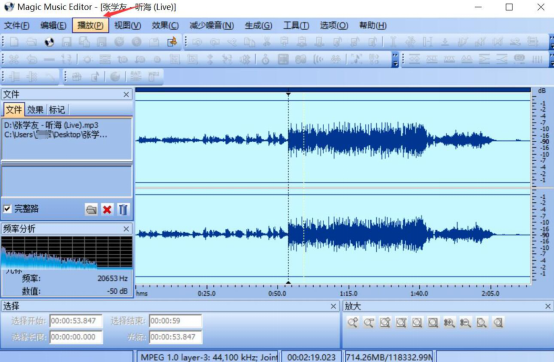
Task: Click the trash bin icon in file panel
Action: click(x=123, y=209)
